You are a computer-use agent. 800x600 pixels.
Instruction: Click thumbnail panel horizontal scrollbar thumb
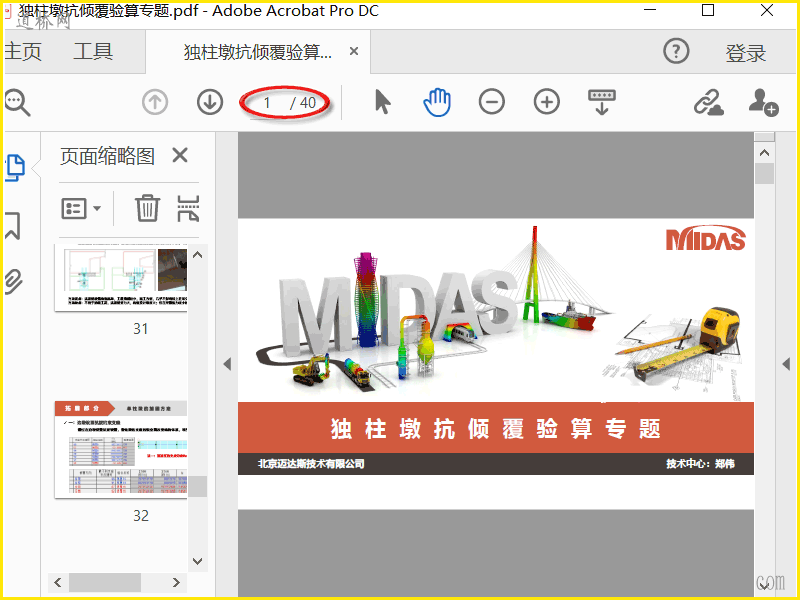[105, 582]
